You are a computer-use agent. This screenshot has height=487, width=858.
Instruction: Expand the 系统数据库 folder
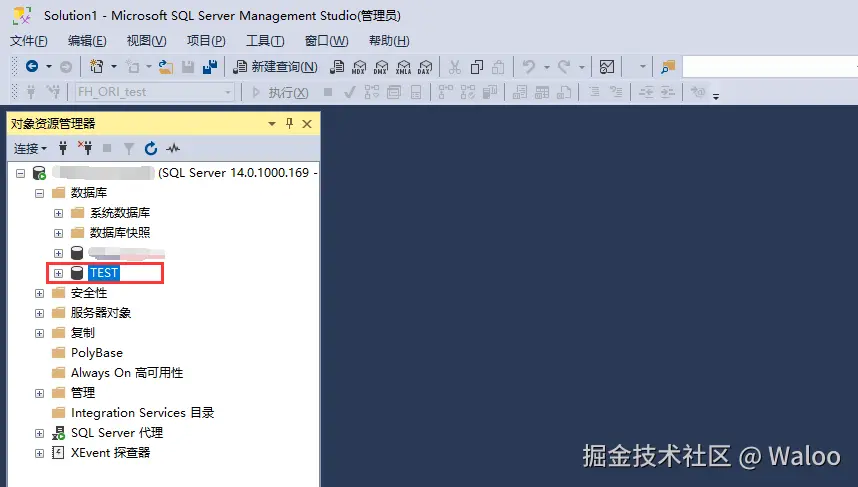[x=59, y=213]
